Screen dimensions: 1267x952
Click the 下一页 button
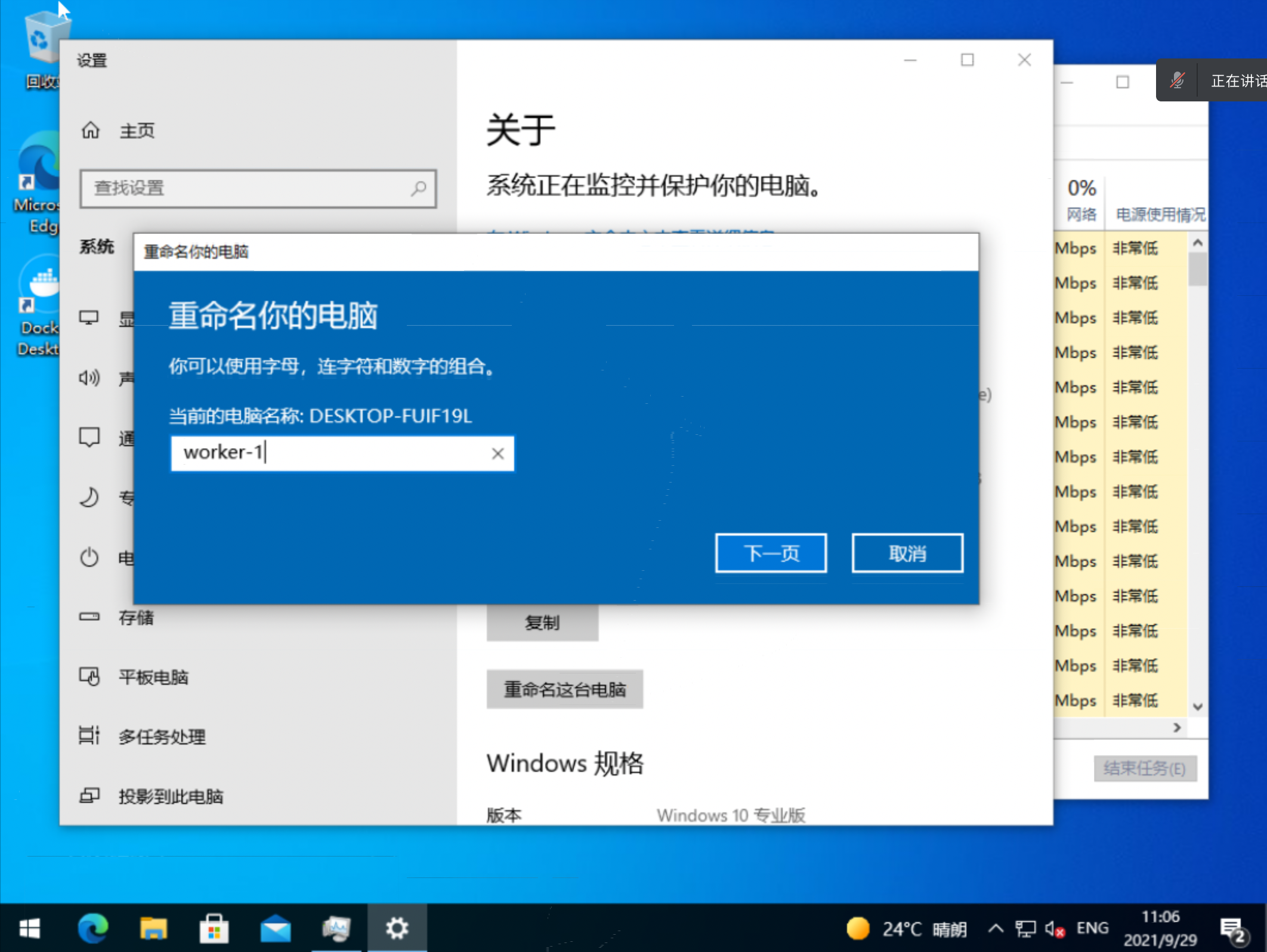click(771, 554)
